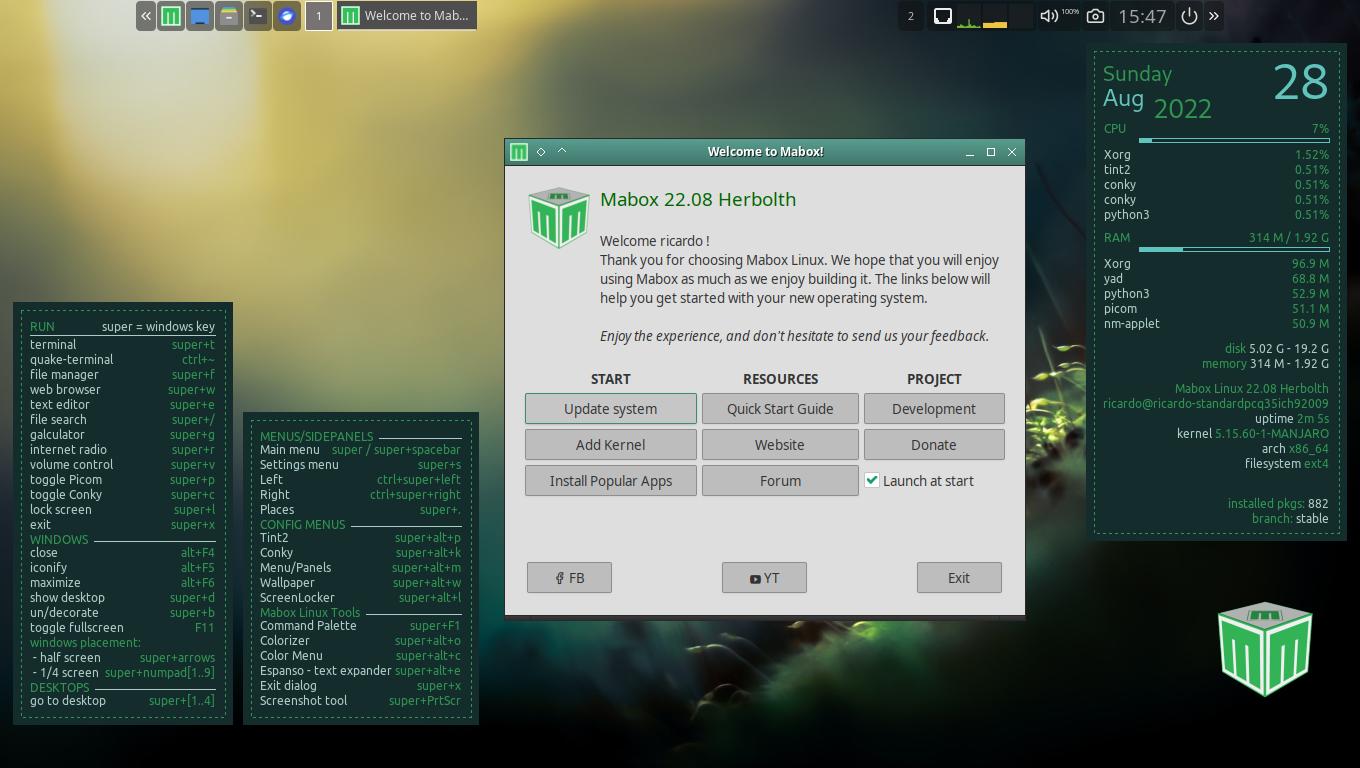Close the Welcome to Mabox window
Image resolution: width=1360 pixels, height=768 pixels.
[x=1012, y=152]
